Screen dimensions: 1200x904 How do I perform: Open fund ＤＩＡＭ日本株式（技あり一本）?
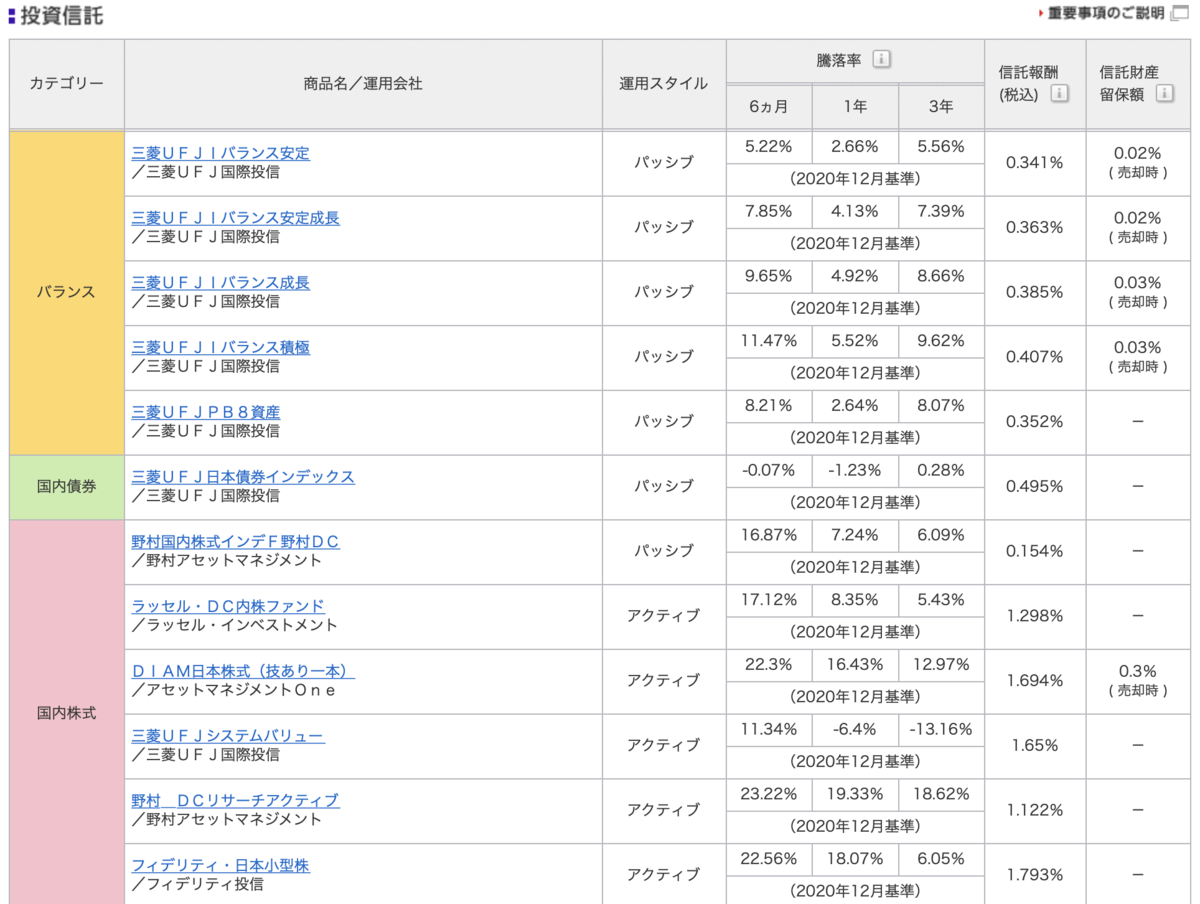(243, 671)
